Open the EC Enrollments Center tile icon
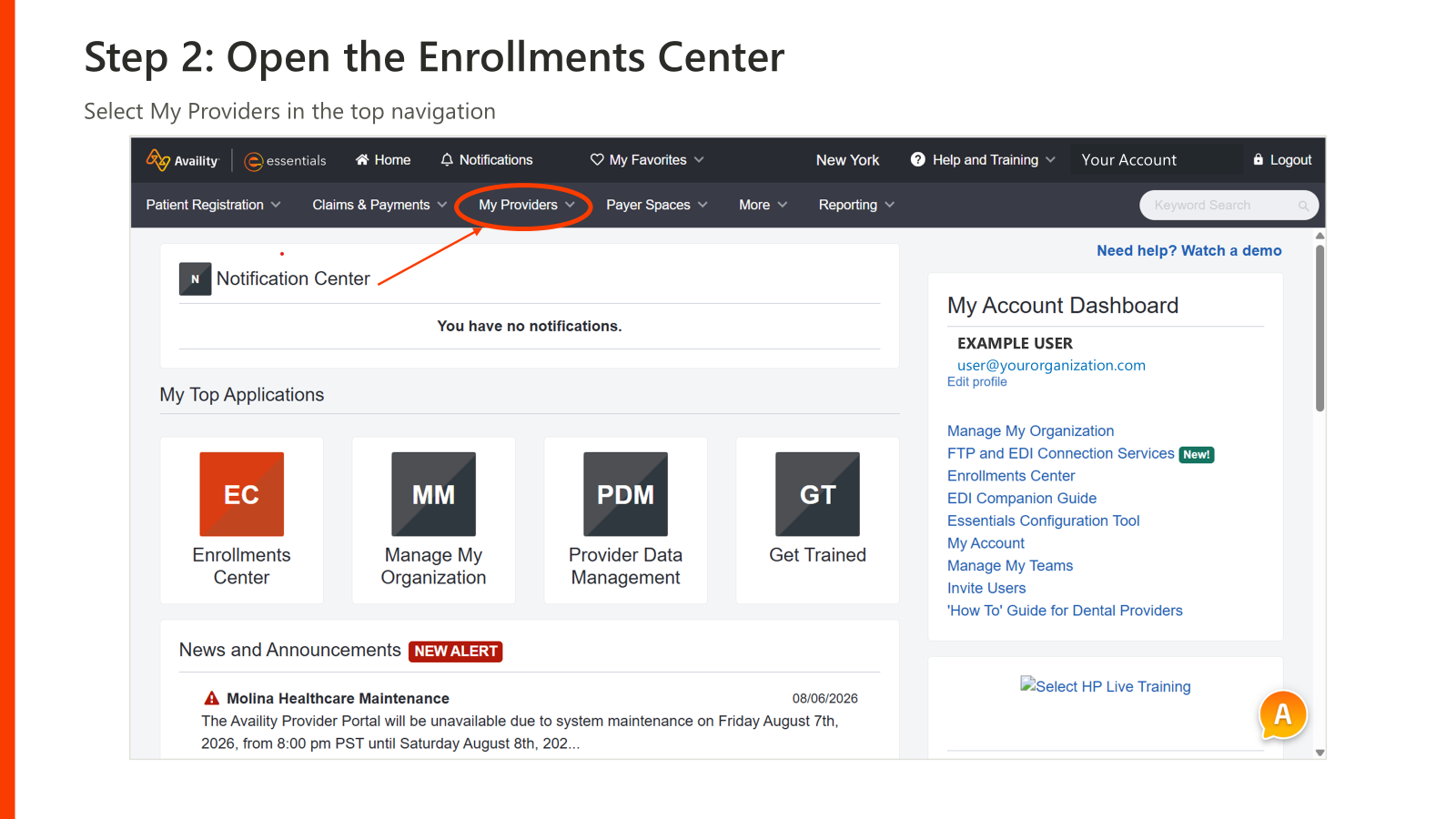 [242, 494]
